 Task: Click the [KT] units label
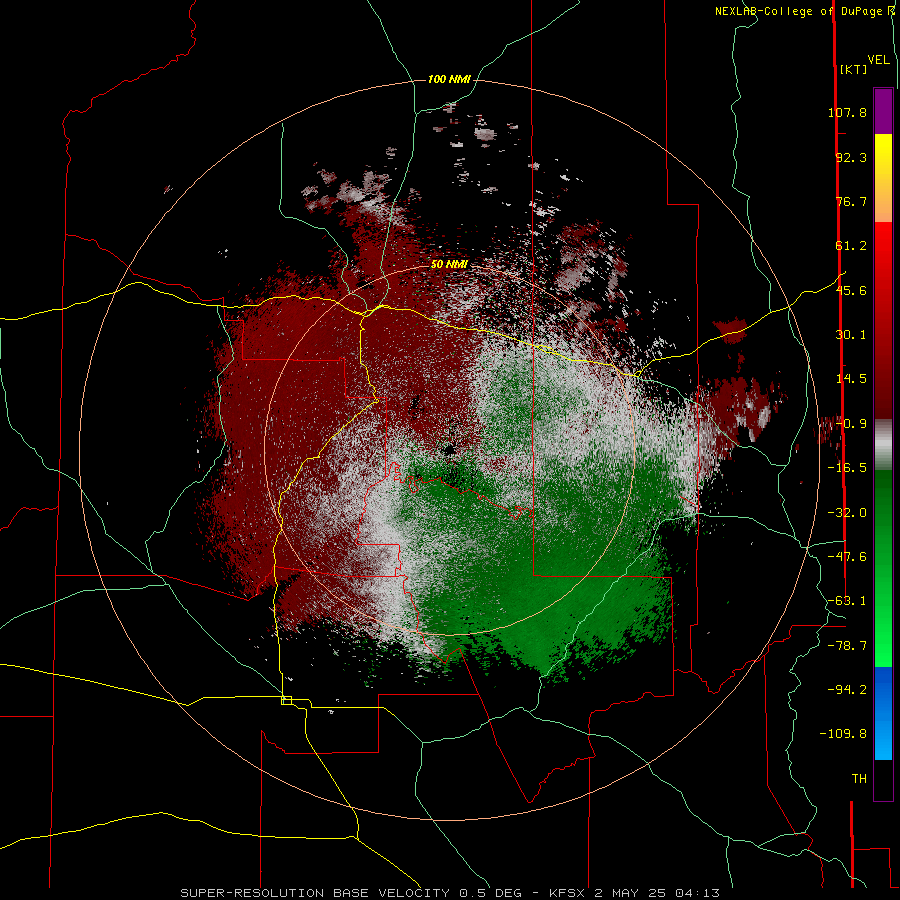(853, 69)
